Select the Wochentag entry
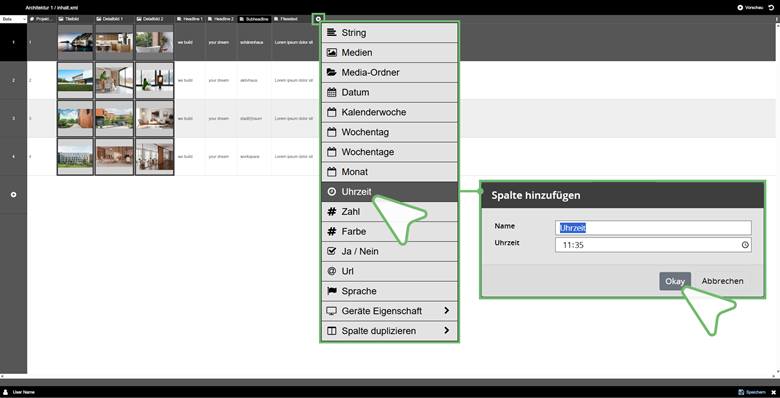Viewport: 780px width, 398px height. point(389,132)
